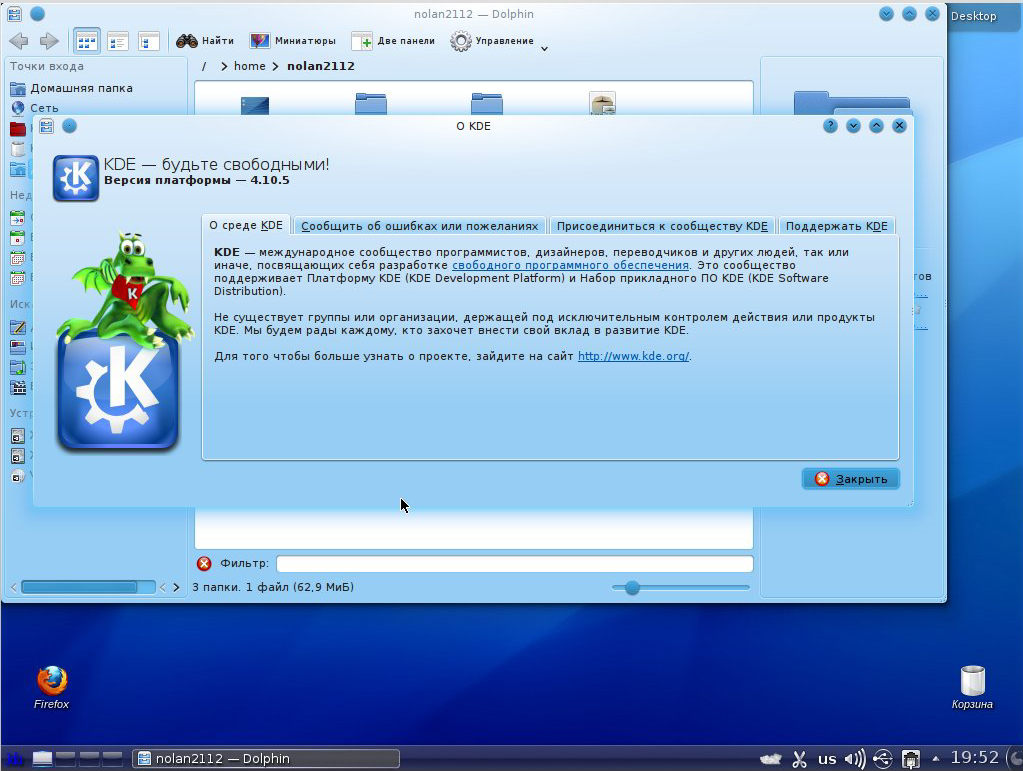Go forward using Dolphin's right arrow

click(x=49, y=41)
